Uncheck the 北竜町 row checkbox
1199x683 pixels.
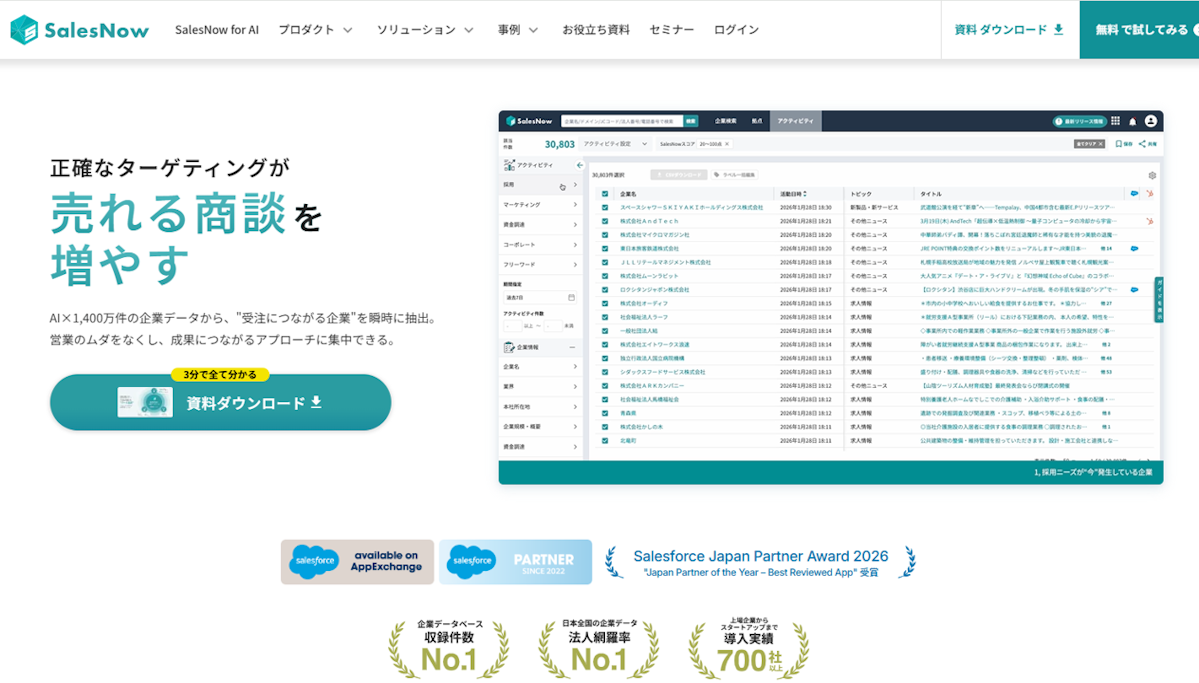[x=605, y=441]
